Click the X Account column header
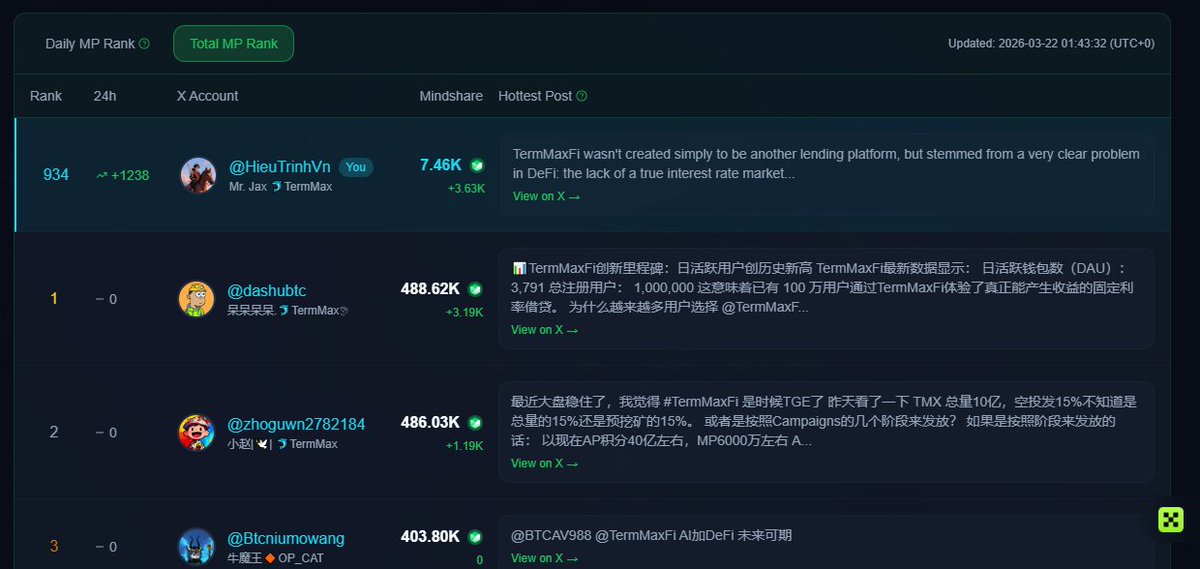Image resolution: width=1200 pixels, height=569 pixels. point(207,96)
